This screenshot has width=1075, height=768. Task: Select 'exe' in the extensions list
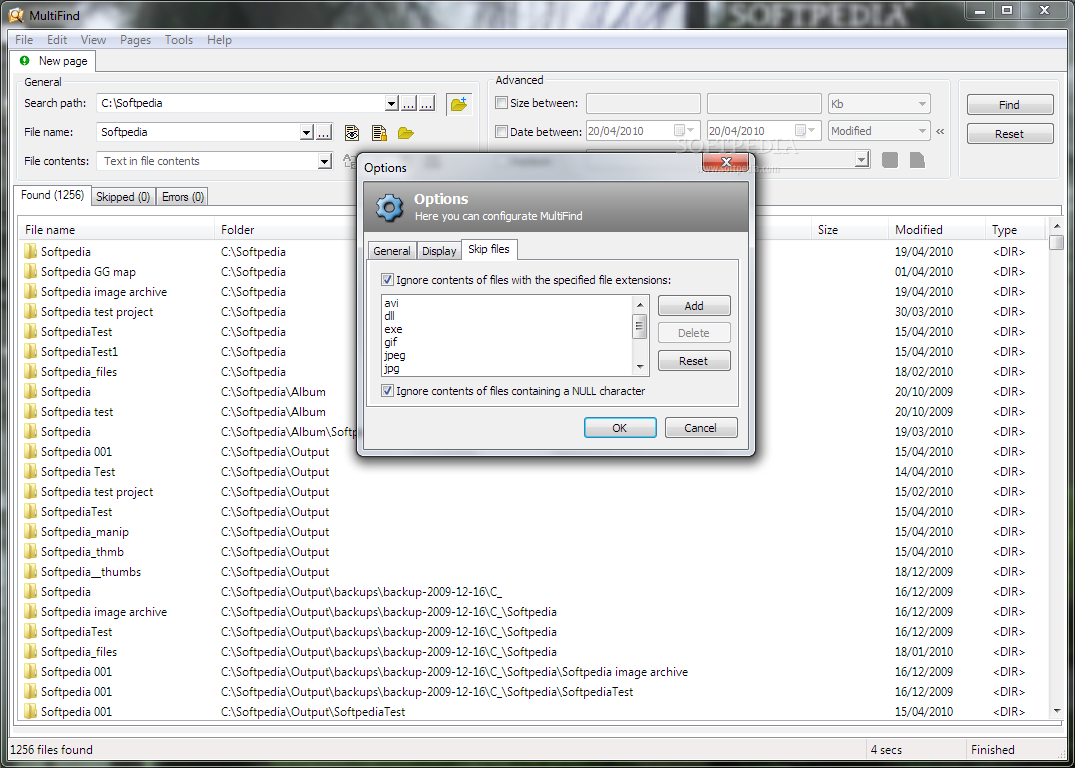393,329
